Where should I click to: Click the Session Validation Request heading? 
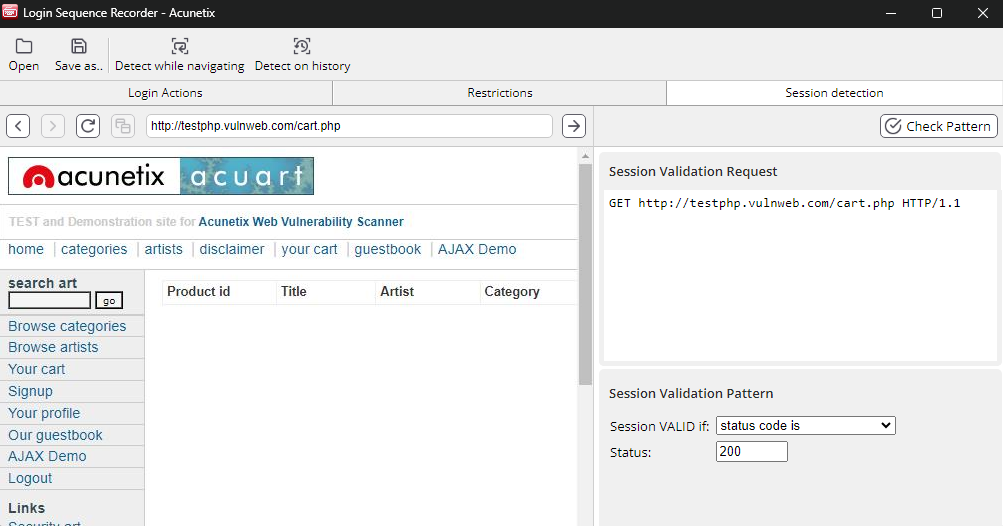pos(693,171)
